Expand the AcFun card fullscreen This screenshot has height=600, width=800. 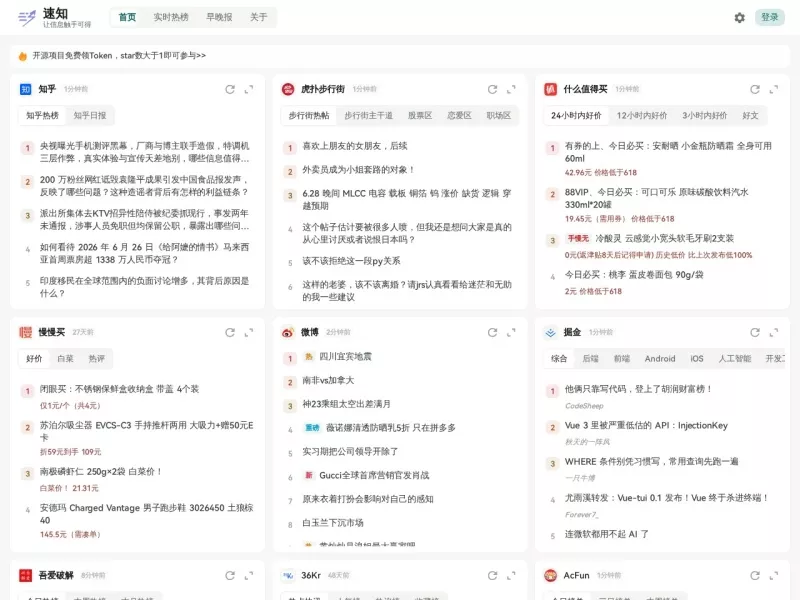click(774, 576)
